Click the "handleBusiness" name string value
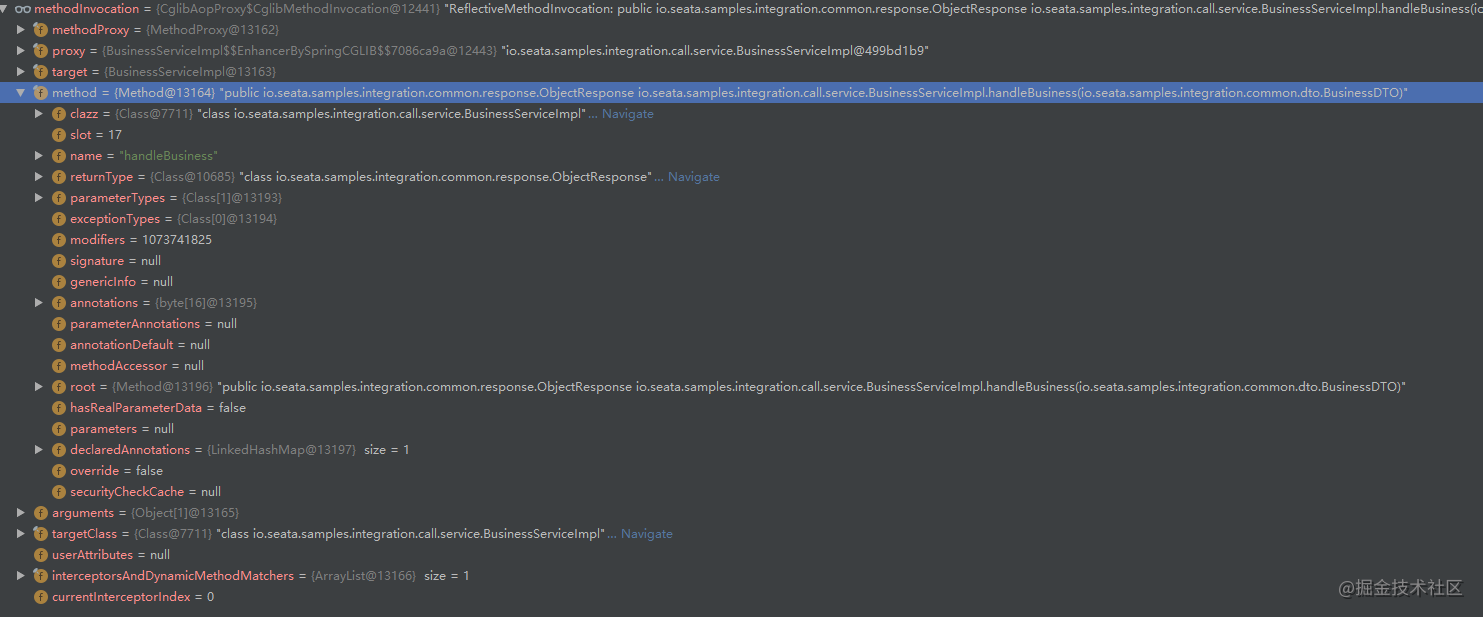The width and height of the screenshot is (1483, 617). 168,156
